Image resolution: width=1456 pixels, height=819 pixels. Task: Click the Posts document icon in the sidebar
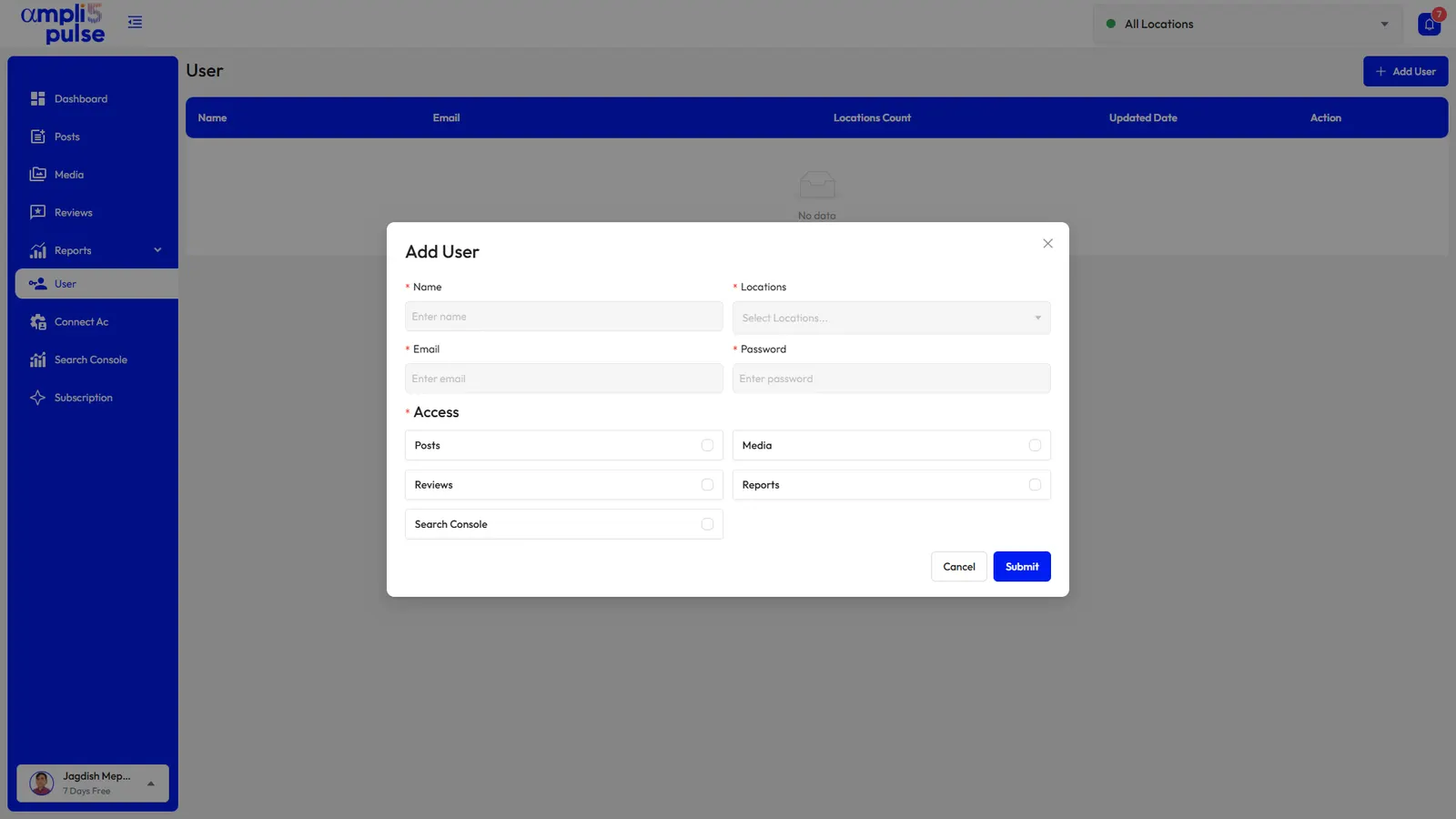pos(37,136)
